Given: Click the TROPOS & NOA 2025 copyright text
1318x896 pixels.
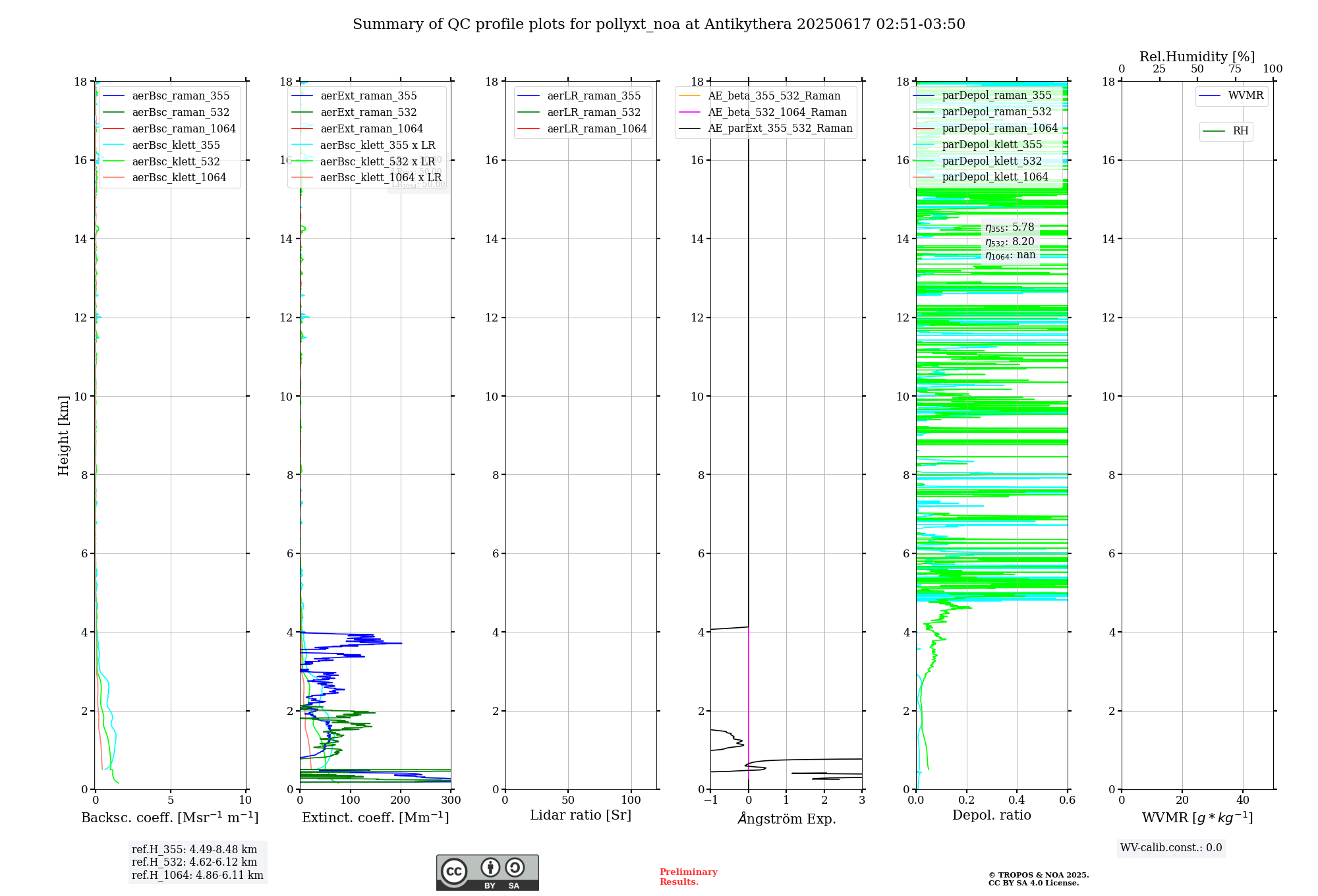Looking at the screenshot, I should 1039,876.
